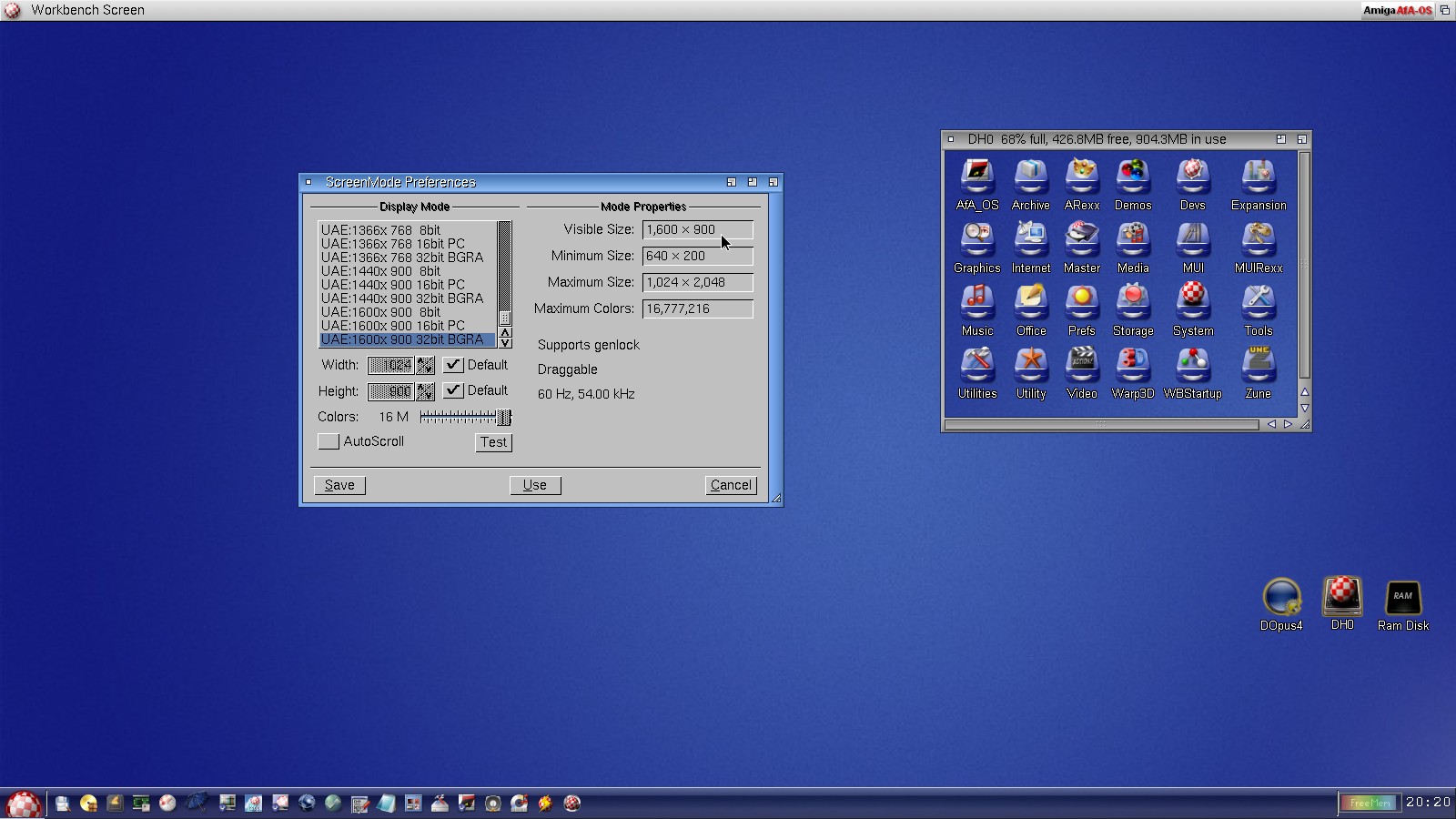
Task: Toggle the Height Default checkbox
Action: point(453,390)
